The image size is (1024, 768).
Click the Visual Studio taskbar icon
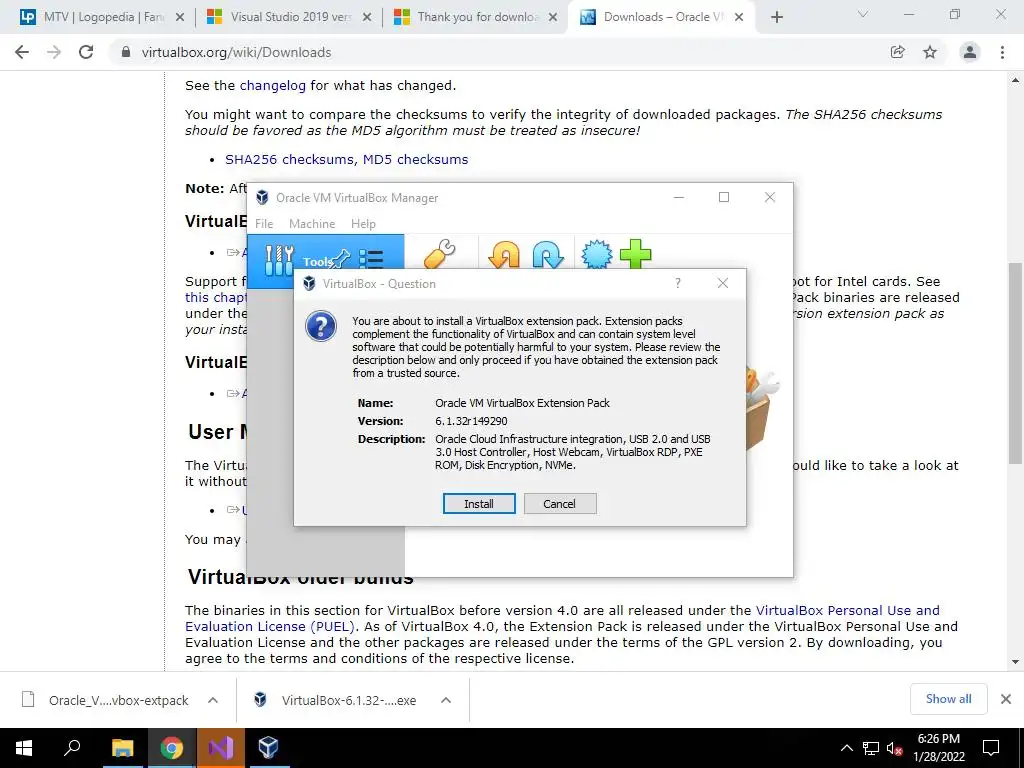click(x=221, y=748)
